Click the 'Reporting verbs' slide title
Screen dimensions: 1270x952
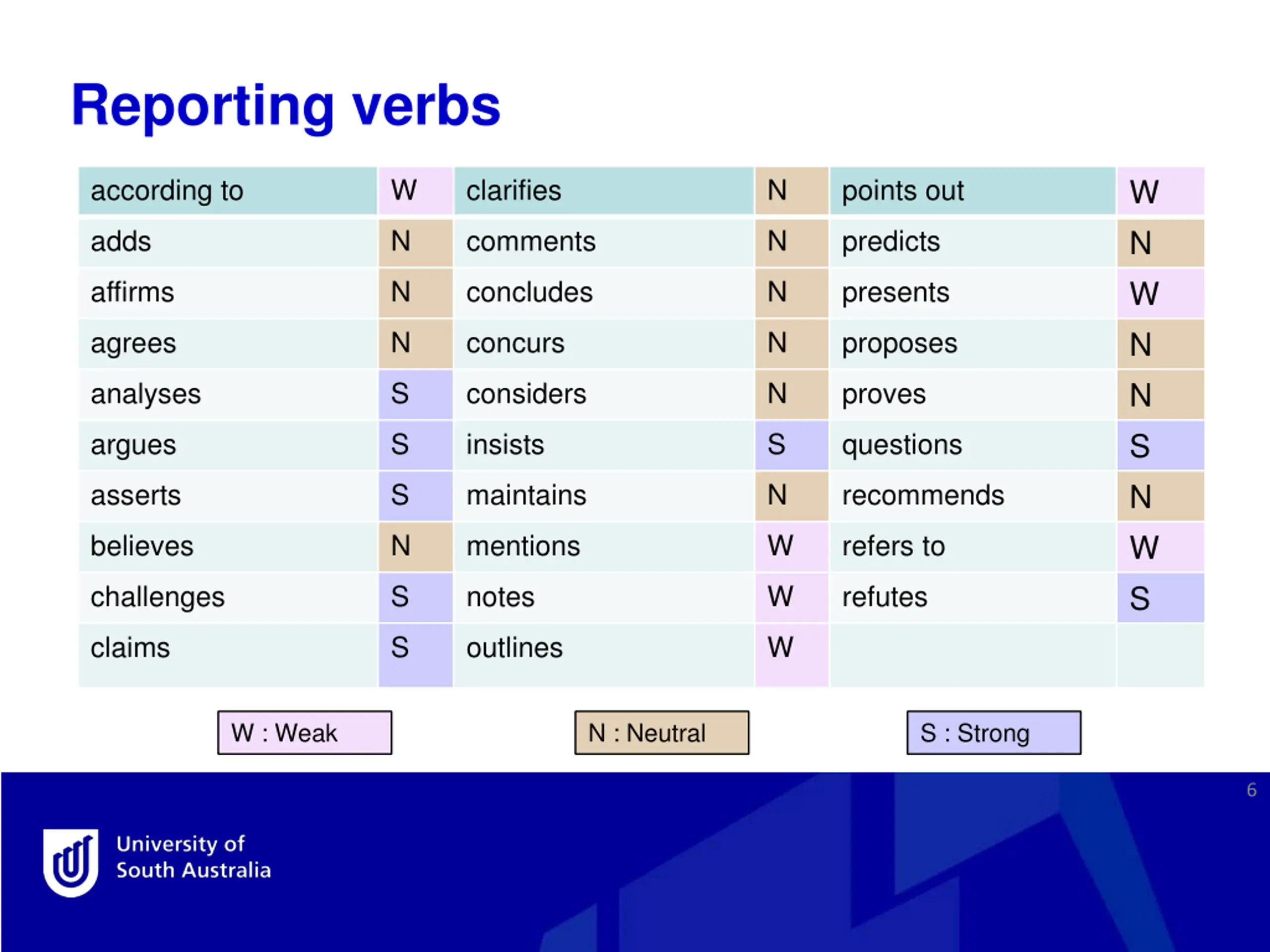286,106
